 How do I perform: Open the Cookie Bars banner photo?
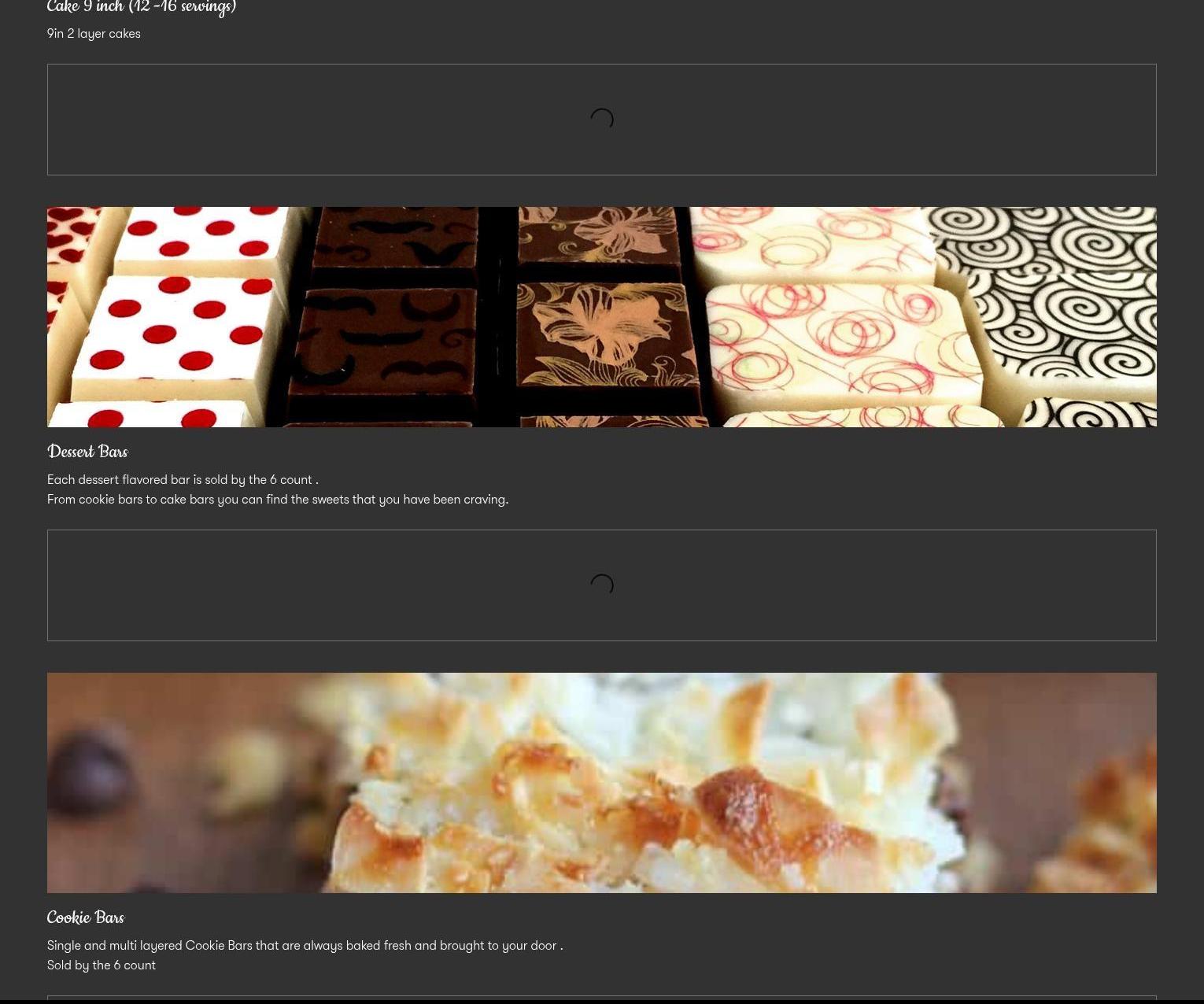(602, 783)
